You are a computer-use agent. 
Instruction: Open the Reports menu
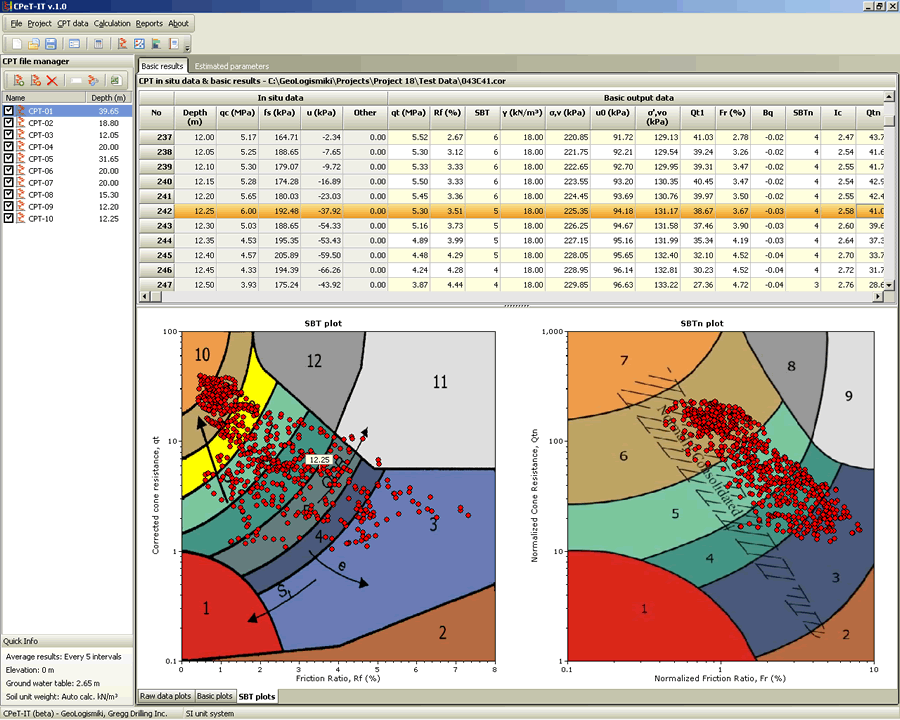coord(149,23)
